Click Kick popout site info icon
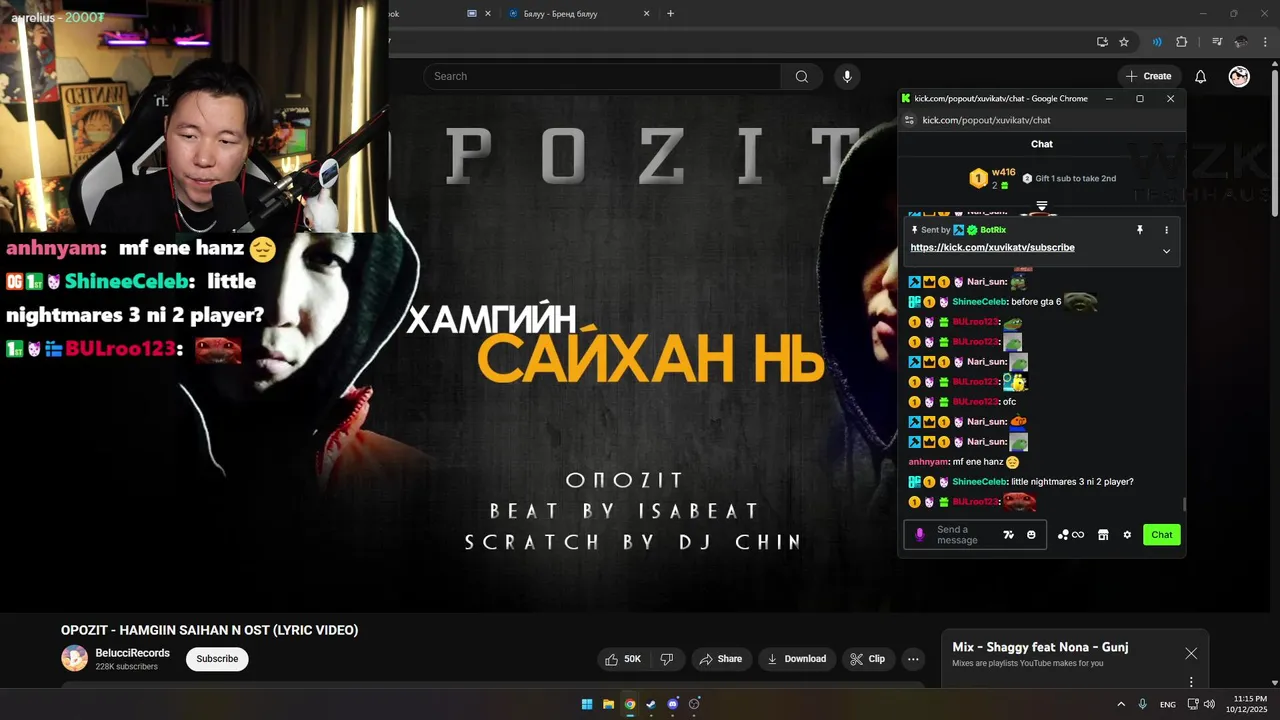The height and width of the screenshot is (720, 1280). [909, 120]
